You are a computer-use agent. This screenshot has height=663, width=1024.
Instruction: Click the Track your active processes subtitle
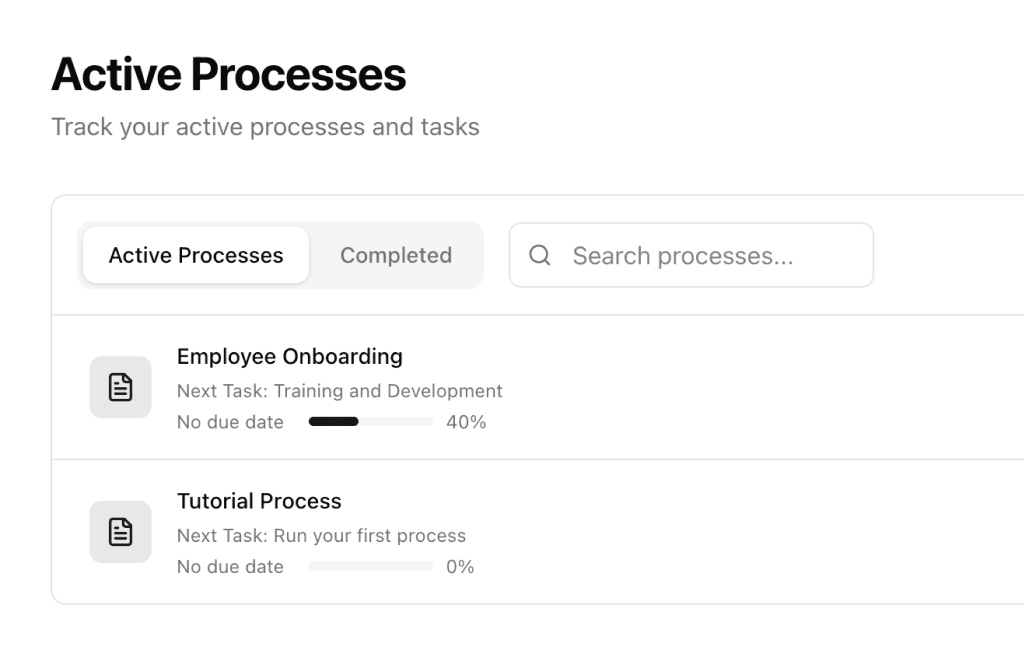tap(265, 127)
